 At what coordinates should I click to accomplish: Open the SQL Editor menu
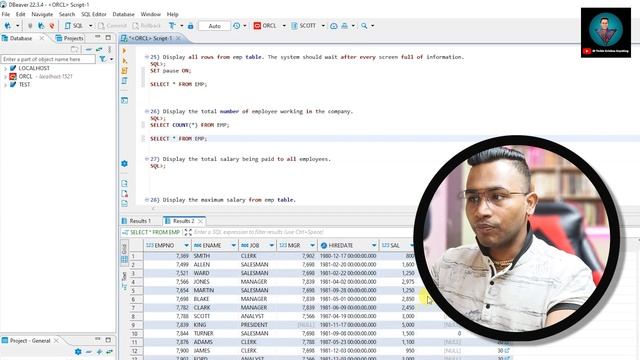pos(93,14)
